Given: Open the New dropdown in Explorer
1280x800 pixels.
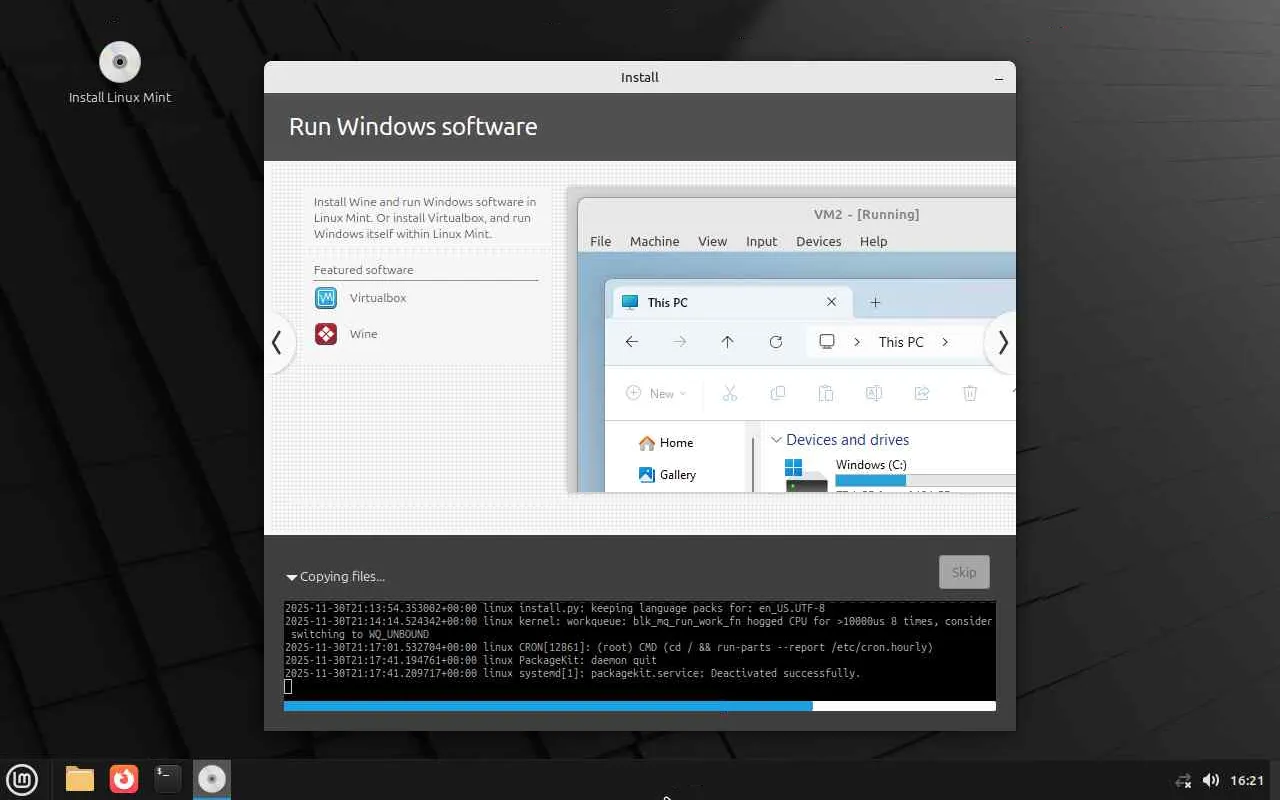Looking at the screenshot, I should (x=656, y=394).
